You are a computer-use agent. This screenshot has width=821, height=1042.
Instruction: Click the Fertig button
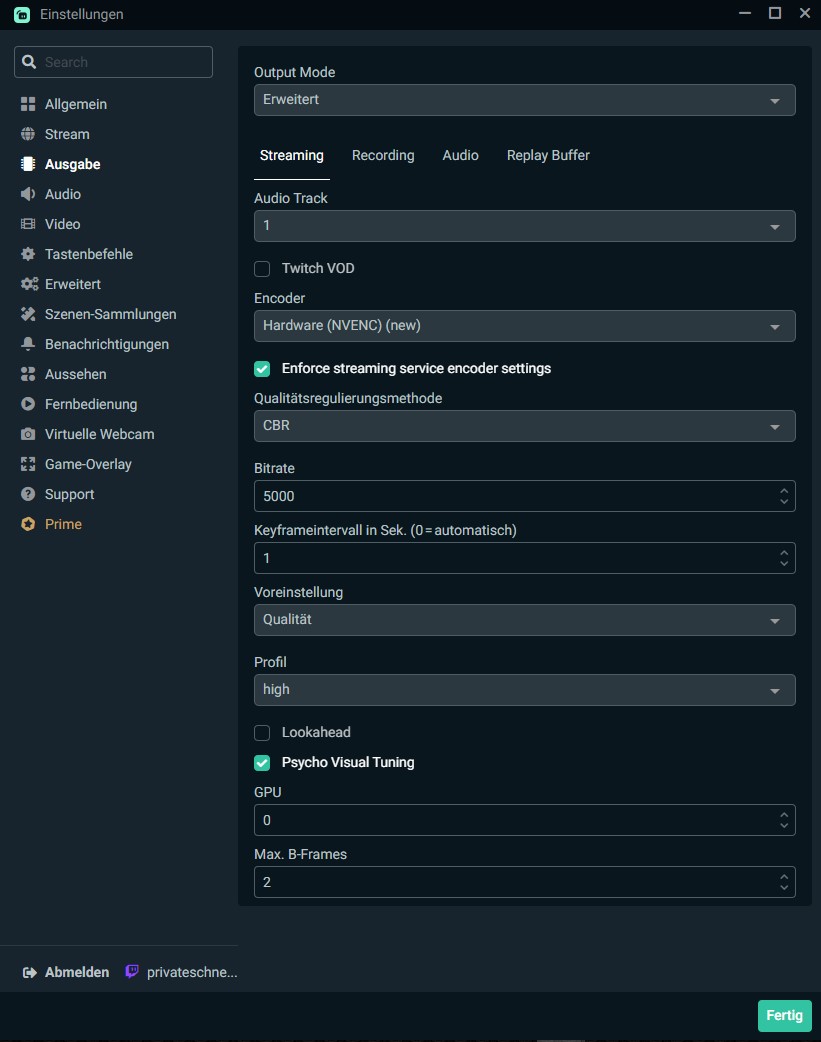[784, 1015]
